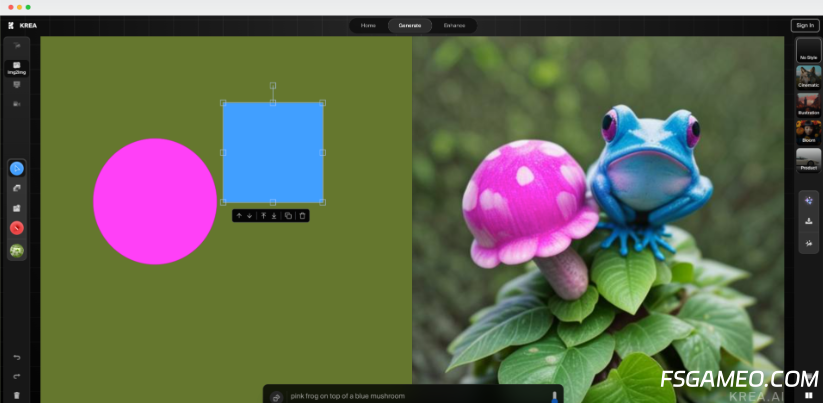Select the red tool in left toolbar
823x403 pixels.
tap(17, 228)
